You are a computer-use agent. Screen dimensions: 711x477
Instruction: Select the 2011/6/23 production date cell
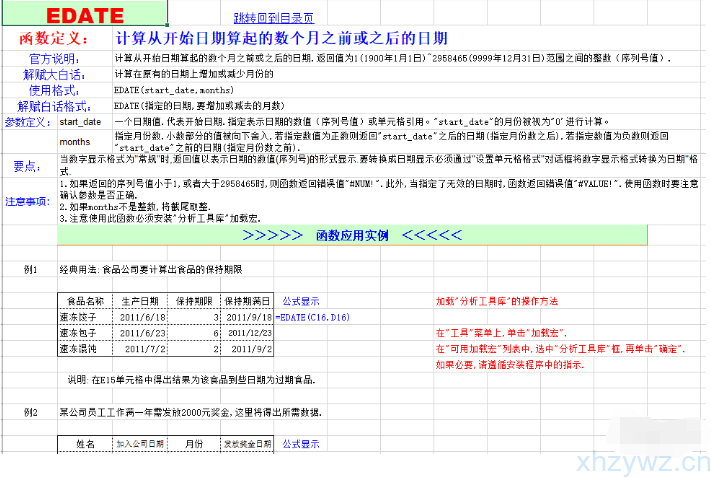click(139, 333)
